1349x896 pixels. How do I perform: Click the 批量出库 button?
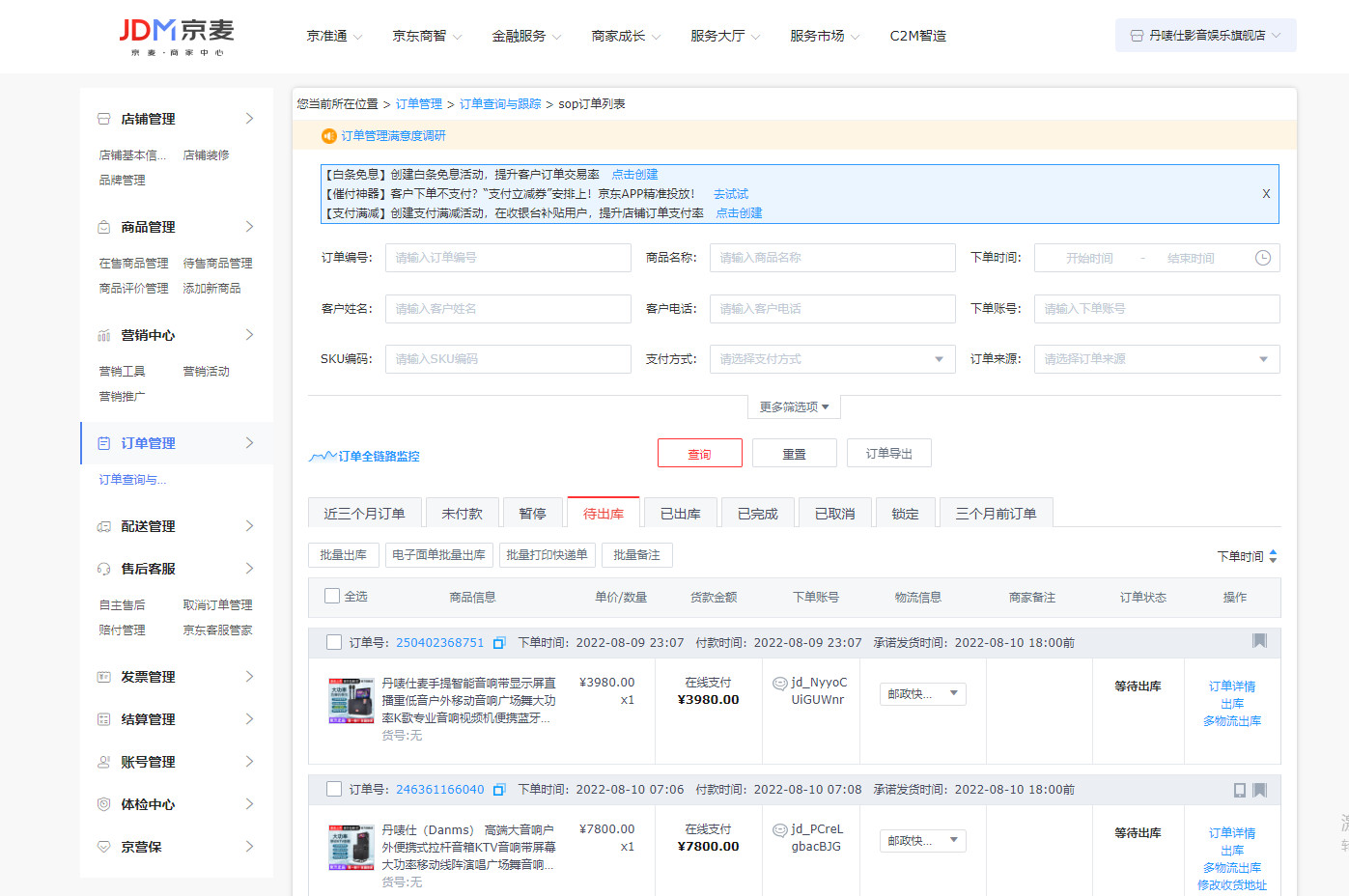[x=343, y=555]
